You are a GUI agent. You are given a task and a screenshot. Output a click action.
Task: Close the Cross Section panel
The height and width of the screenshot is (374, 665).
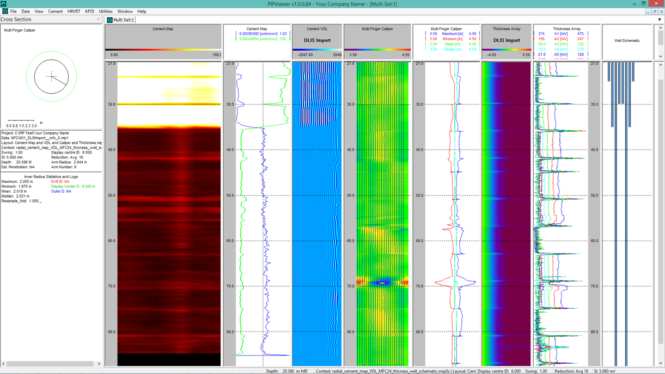[98, 20]
